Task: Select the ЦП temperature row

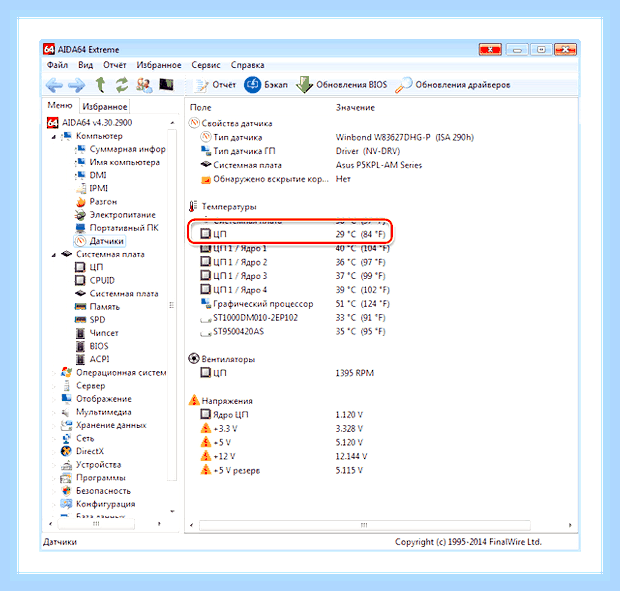Action: [x=291, y=234]
